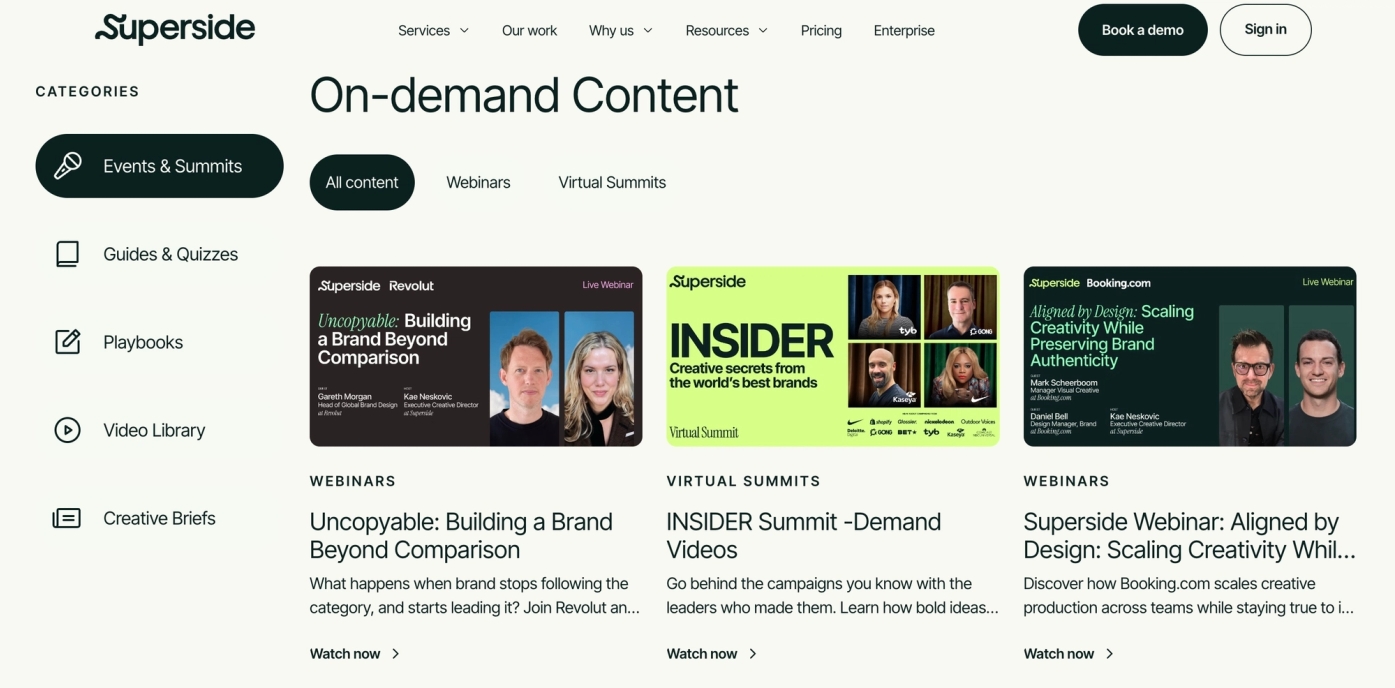Click the Sign in button

[1265, 30]
